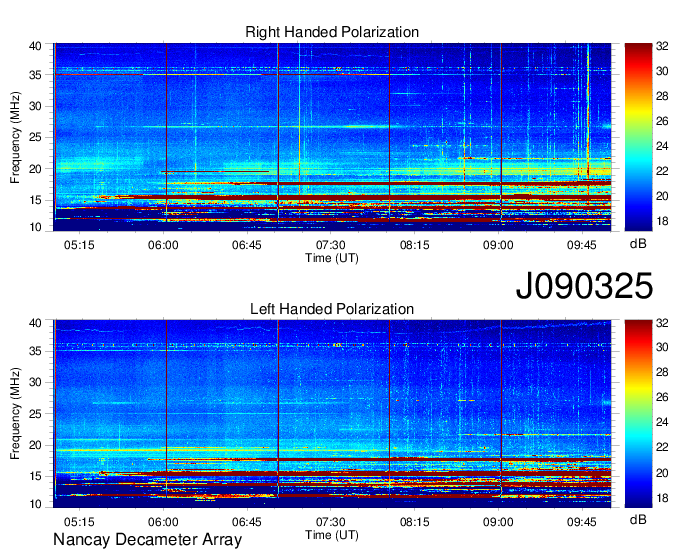Image resolution: width=680 pixels, height=552 pixels.
Task: Click 10 MHz tick on Right Handed frequency axis
Action: 35,227
